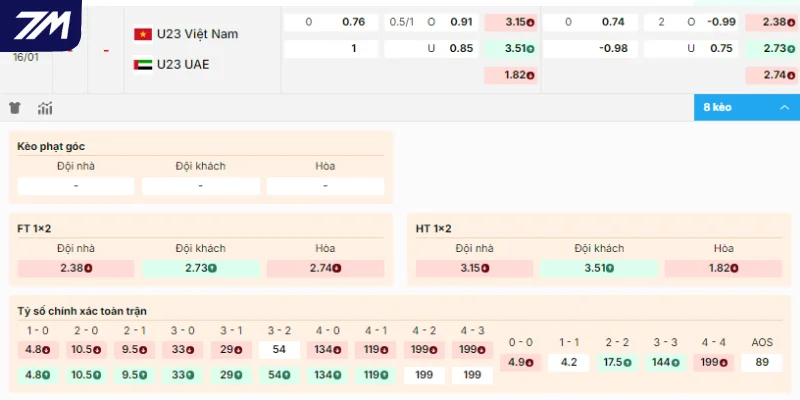This screenshot has height=400, width=800.
Task: Pick HT 1×2 Đội khách odds 3.51
Action: 599,268
